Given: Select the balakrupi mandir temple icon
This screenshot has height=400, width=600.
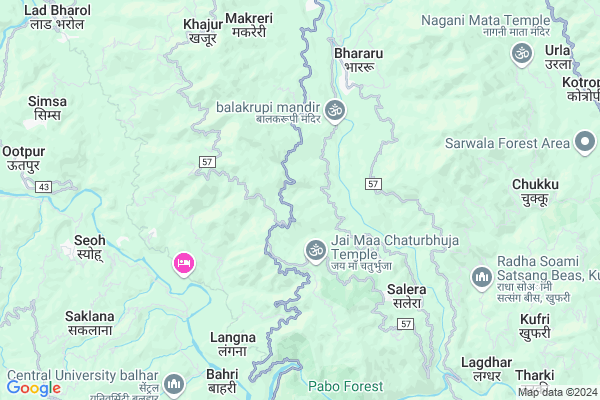Looking at the screenshot, I should (335, 111).
